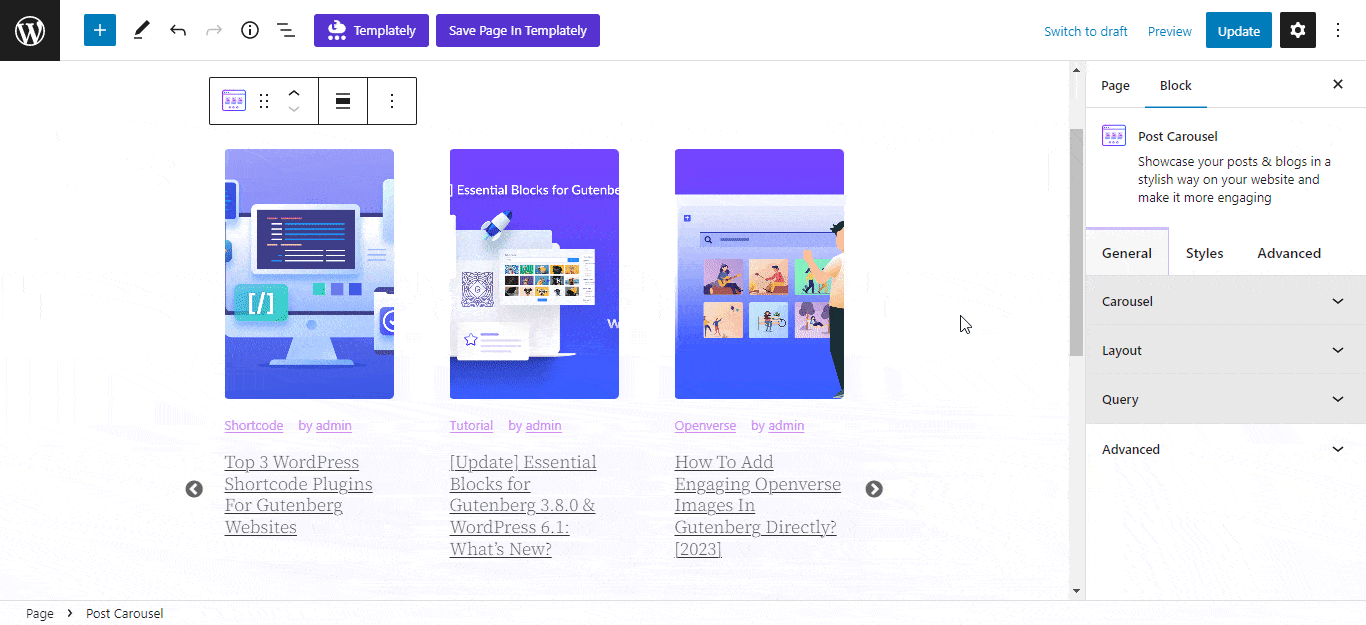Switch to the Block sidebar tab
Screen dimensions: 1366x625
coord(1176,85)
